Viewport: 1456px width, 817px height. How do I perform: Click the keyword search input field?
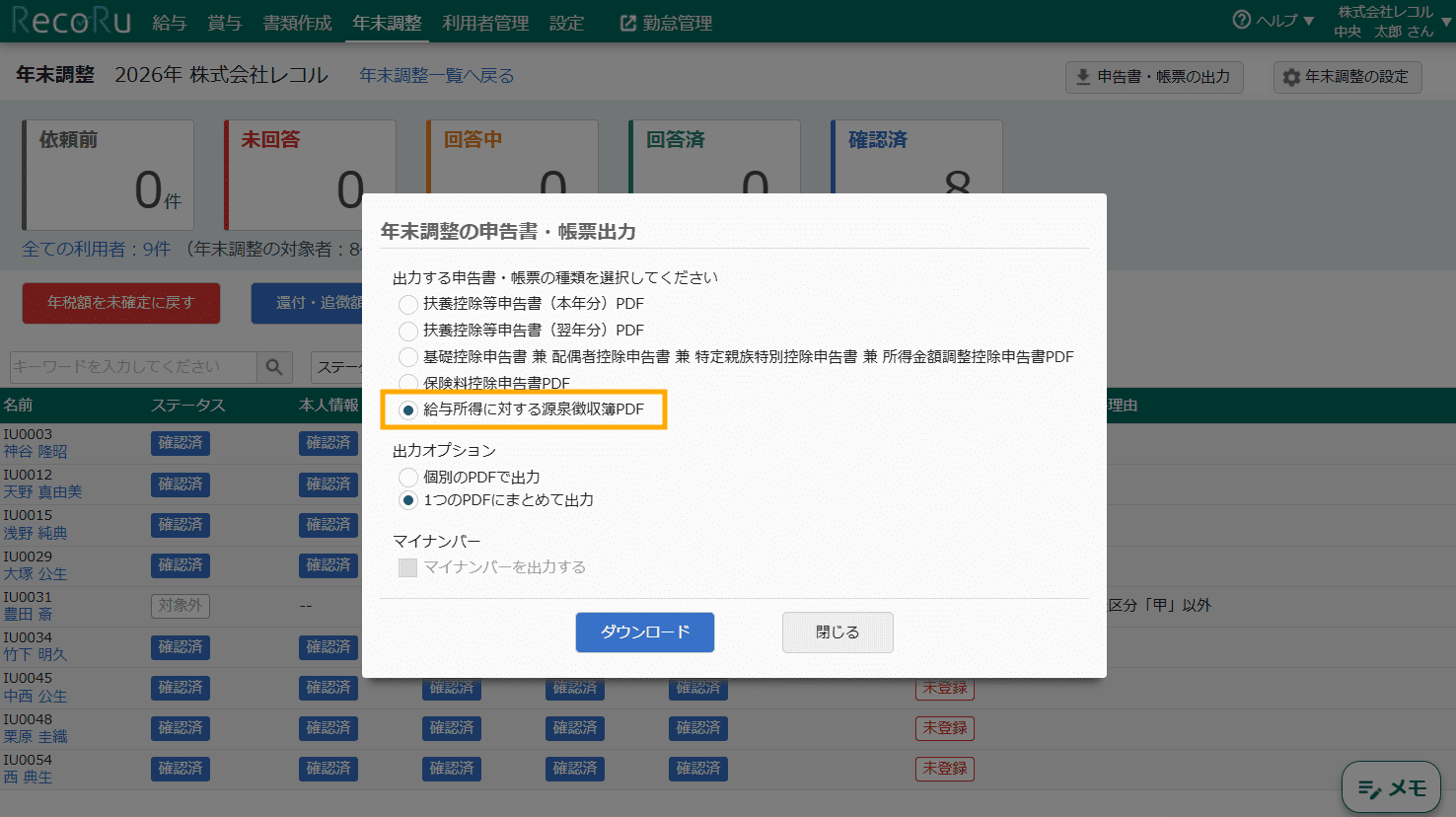pyautogui.click(x=133, y=367)
